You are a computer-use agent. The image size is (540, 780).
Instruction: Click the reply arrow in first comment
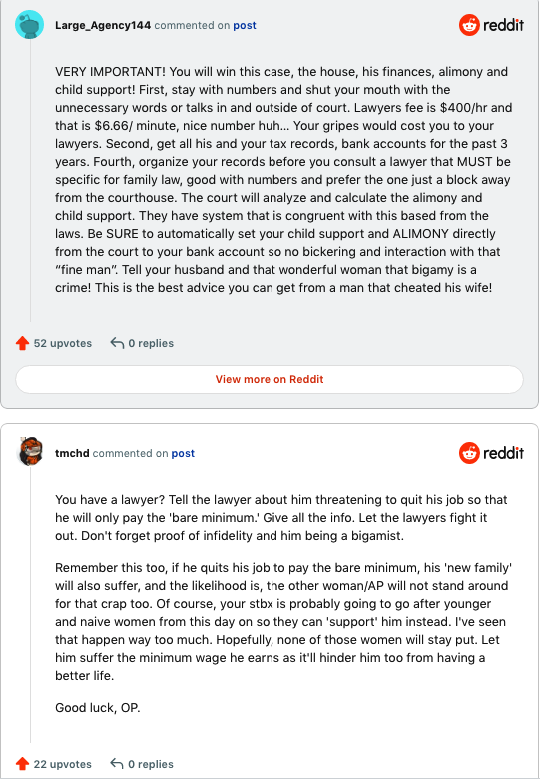[x=117, y=343]
